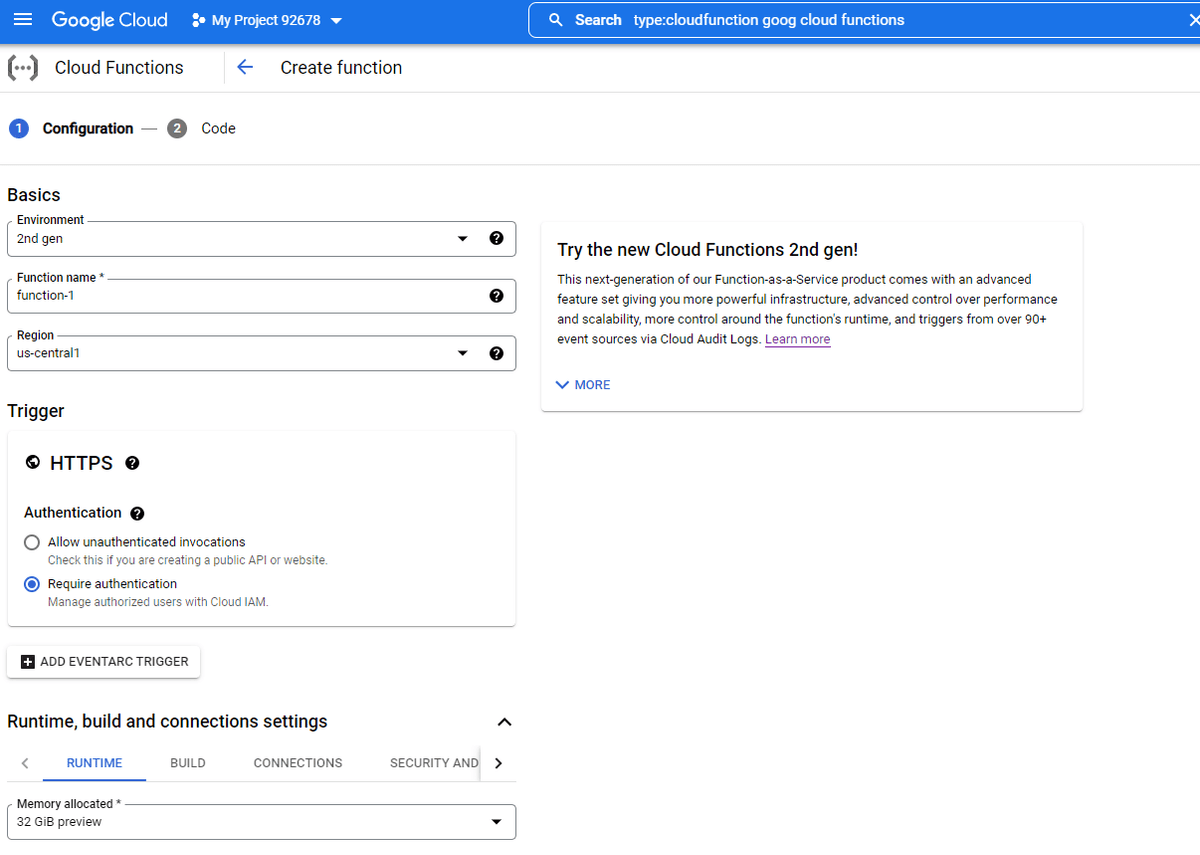Image resolution: width=1200 pixels, height=855 pixels.
Task: Switch to the SECURITY AND tab
Action: point(434,763)
